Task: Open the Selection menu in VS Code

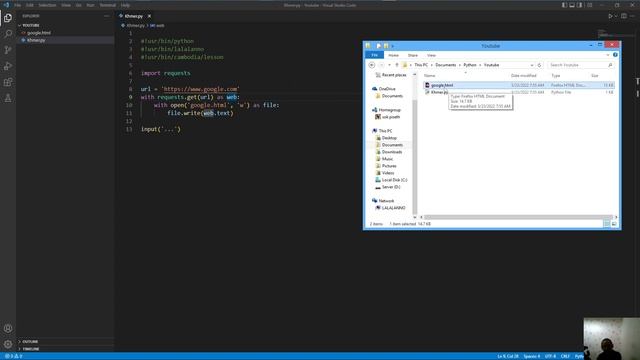Action: pos(47,5)
